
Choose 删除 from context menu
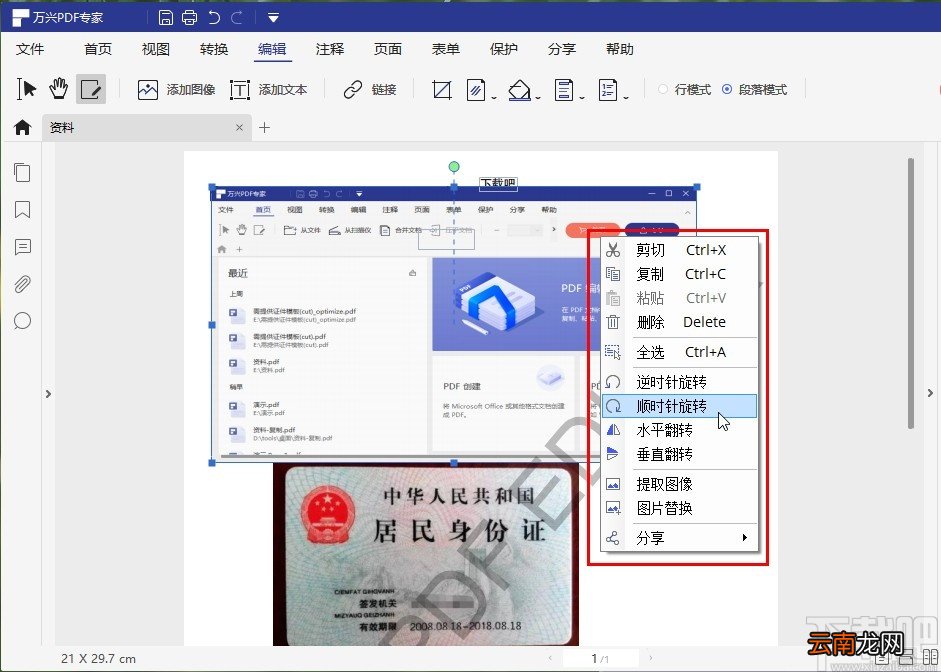pyautogui.click(x=679, y=322)
